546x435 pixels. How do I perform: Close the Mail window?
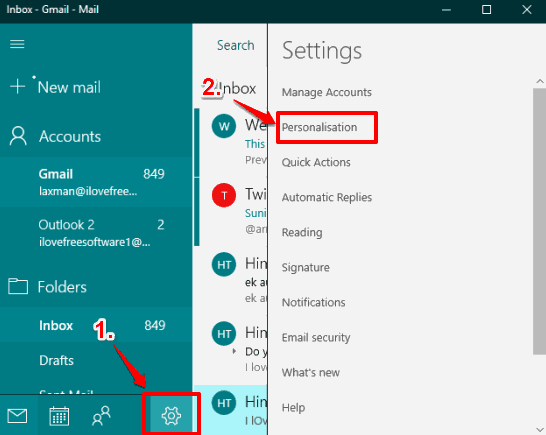tap(527, 10)
